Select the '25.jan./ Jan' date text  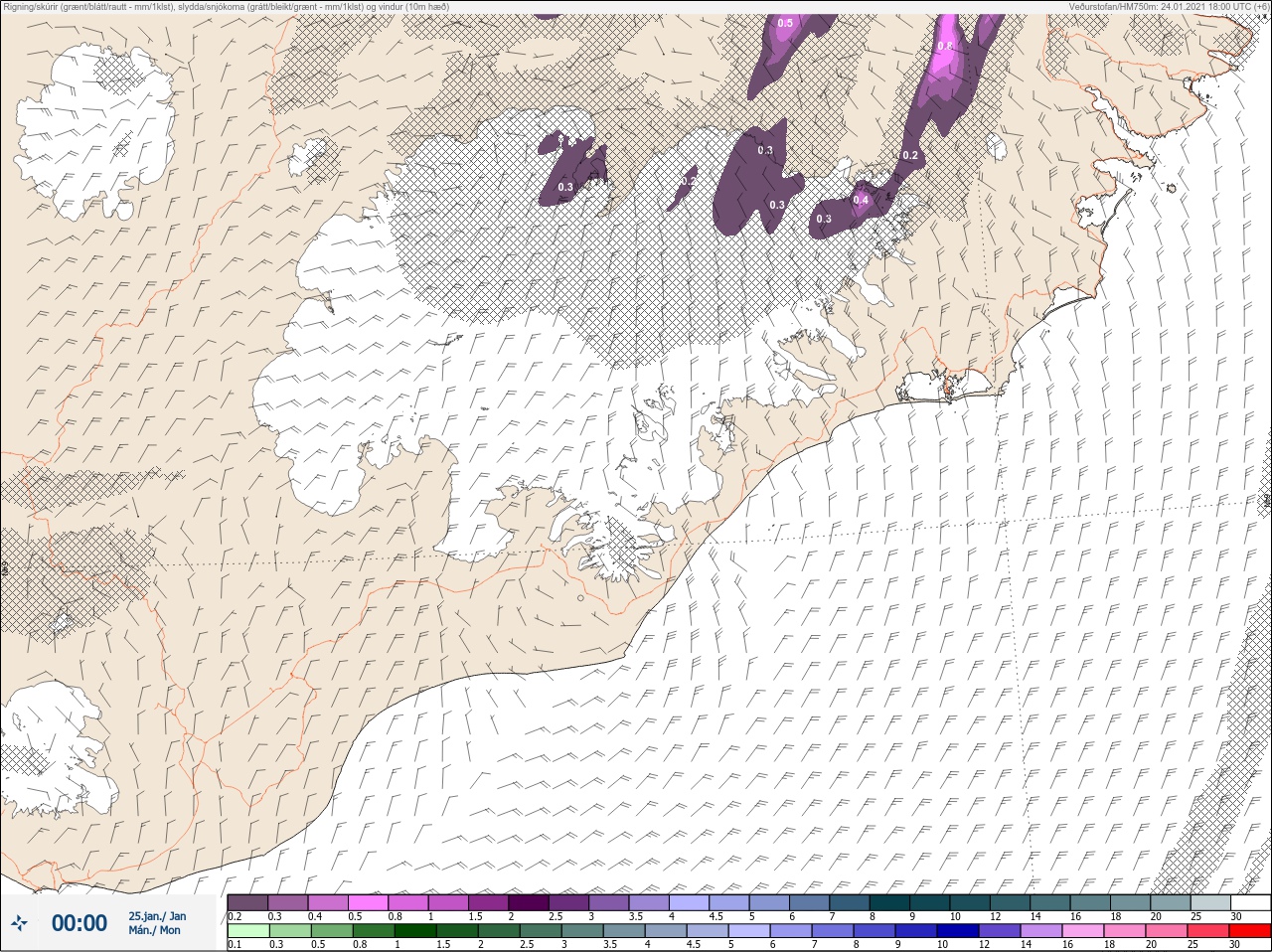[x=157, y=916]
